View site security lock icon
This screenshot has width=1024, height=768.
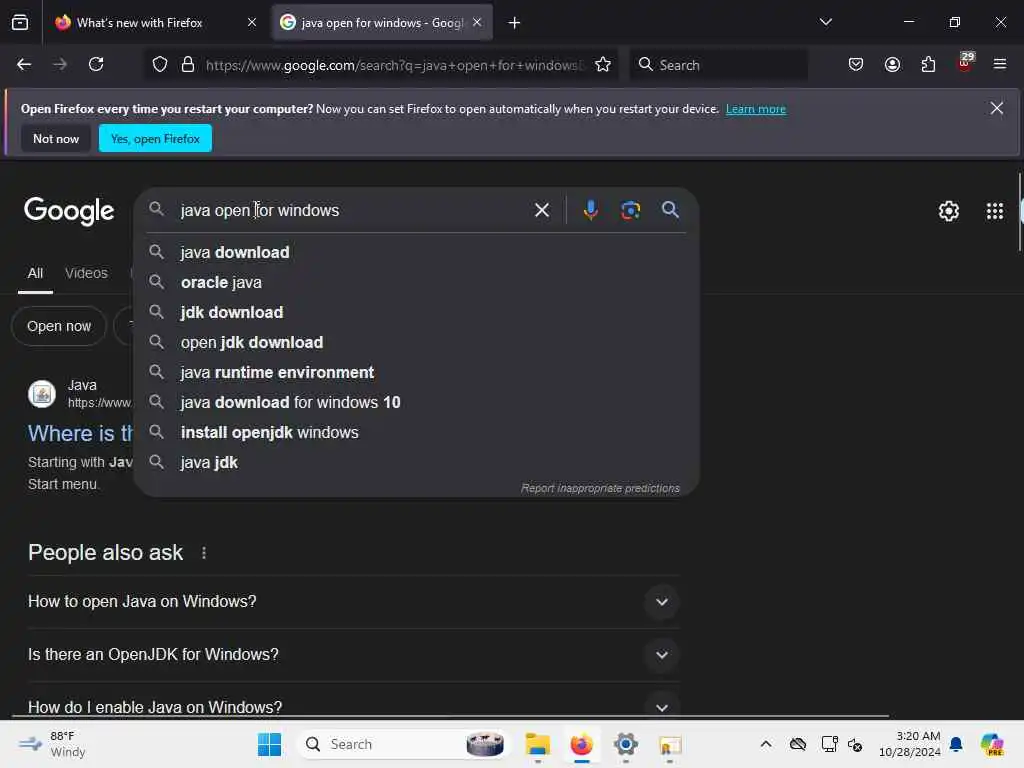pyautogui.click(x=188, y=65)
